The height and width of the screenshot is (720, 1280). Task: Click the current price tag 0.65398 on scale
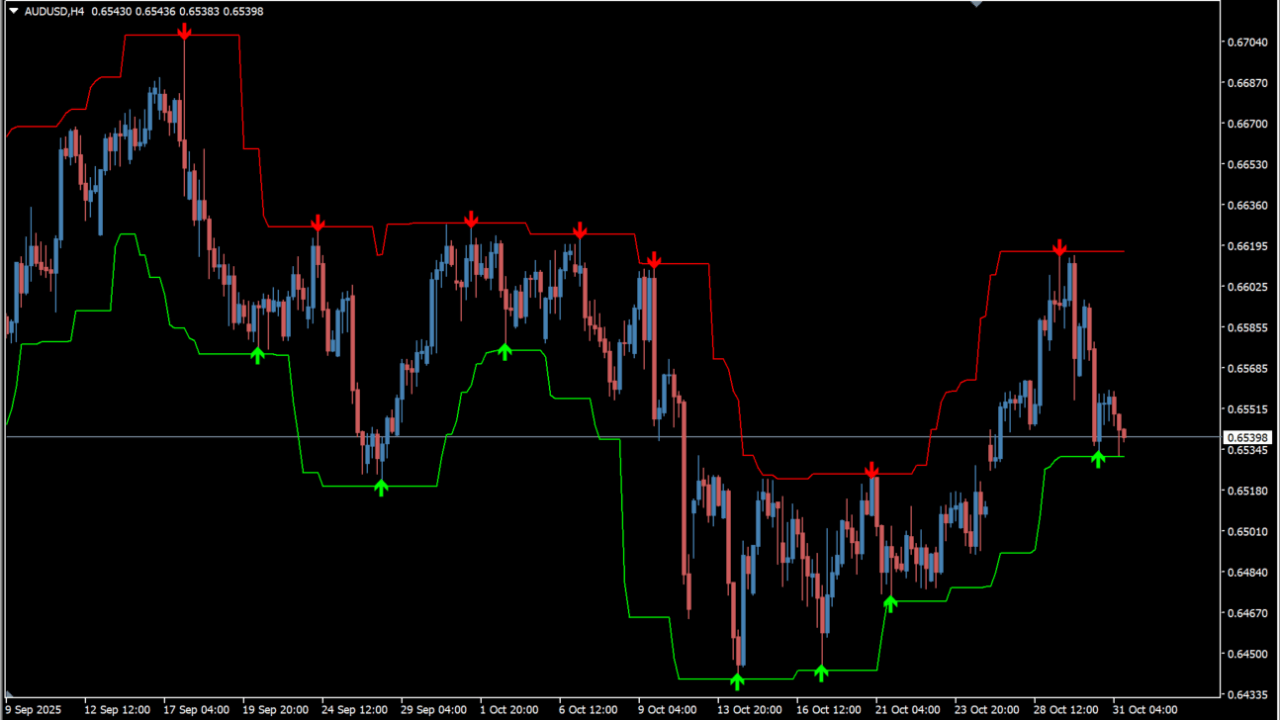coord(1246,437)
